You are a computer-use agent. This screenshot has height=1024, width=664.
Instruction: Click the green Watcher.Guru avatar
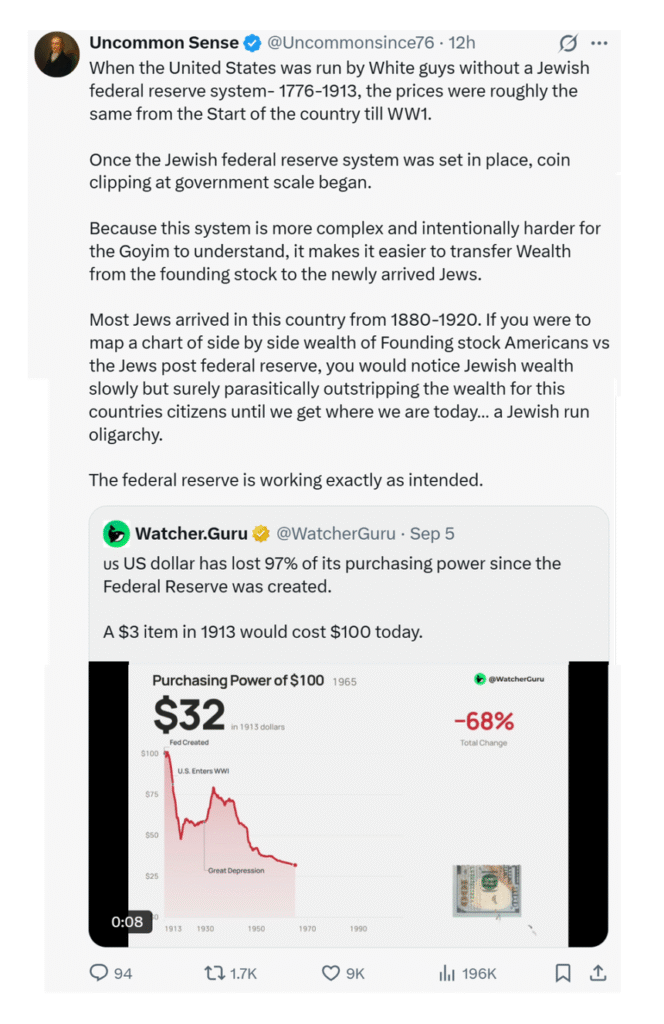point(116,534)
